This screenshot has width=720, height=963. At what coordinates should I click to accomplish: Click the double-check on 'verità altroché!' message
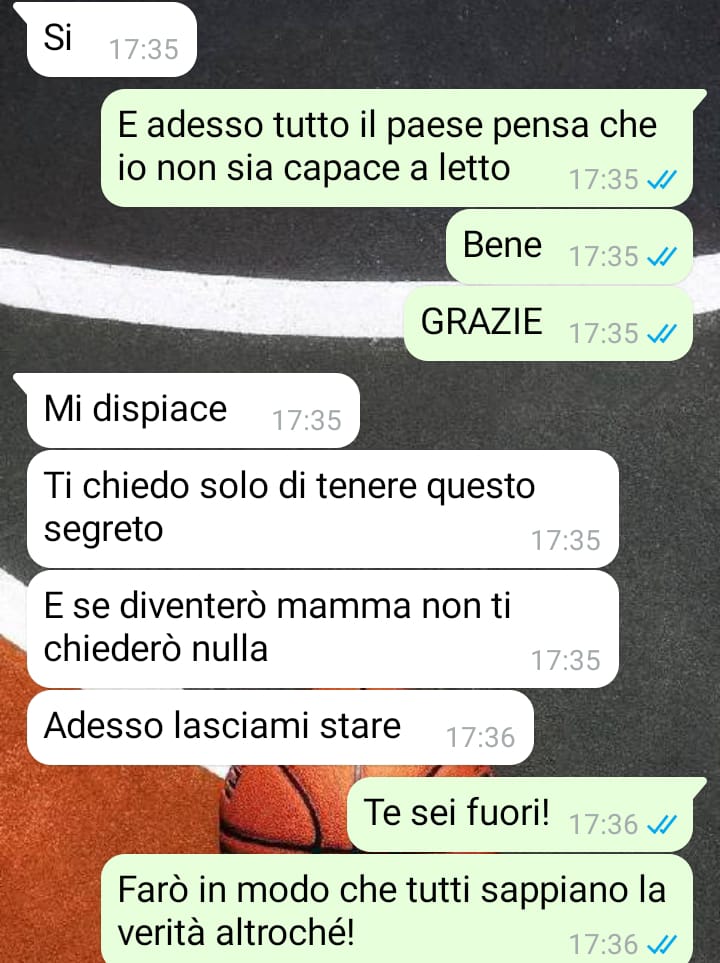click(663, 944)
